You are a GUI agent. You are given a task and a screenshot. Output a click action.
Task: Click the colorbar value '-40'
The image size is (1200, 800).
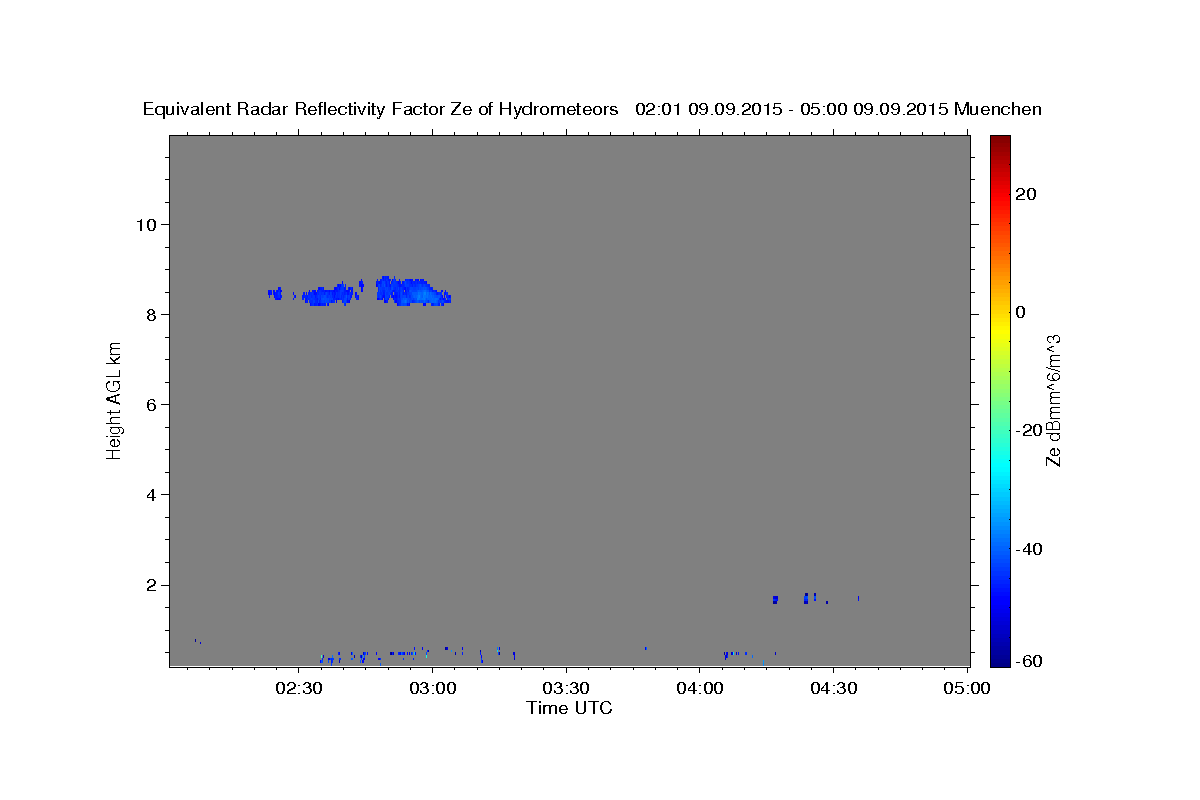(x=1029, y=549)
